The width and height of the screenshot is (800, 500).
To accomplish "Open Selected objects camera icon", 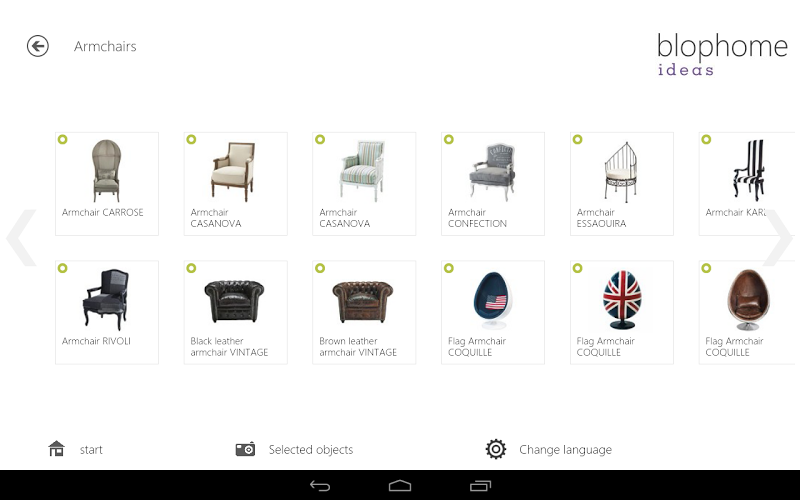I will point(245,449).
